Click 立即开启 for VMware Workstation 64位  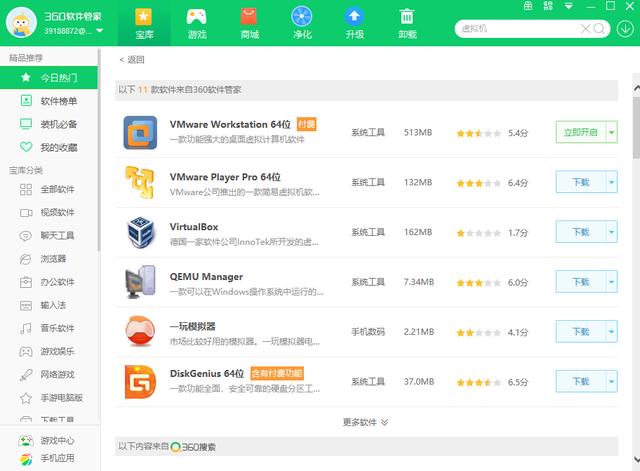(580, 132)
